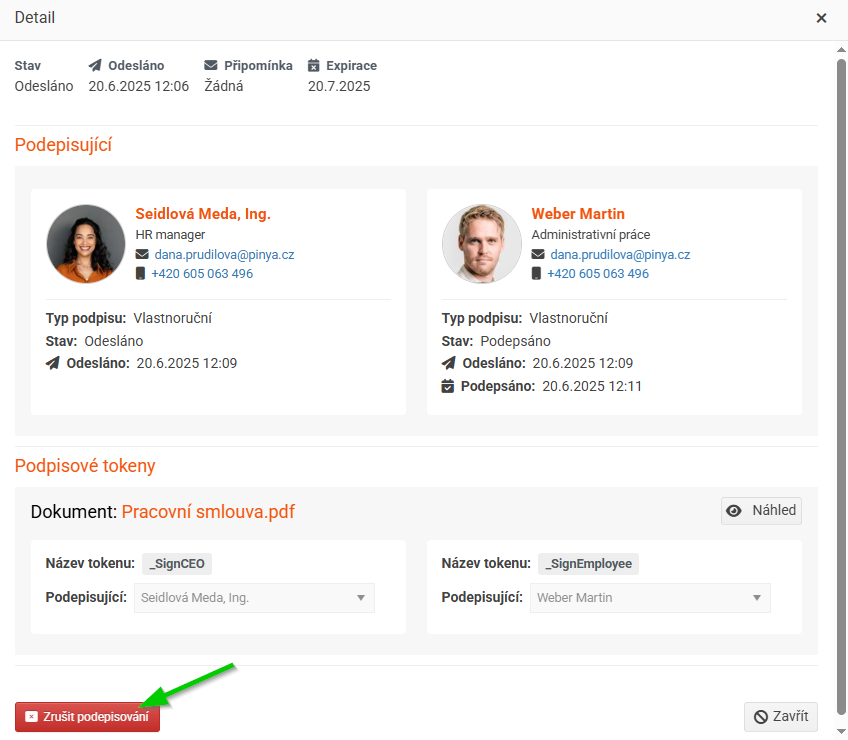Click the eye icon in Náhled button
This screenshot has height=740, width=848.
pyautogui.click(x=733, y=511)
